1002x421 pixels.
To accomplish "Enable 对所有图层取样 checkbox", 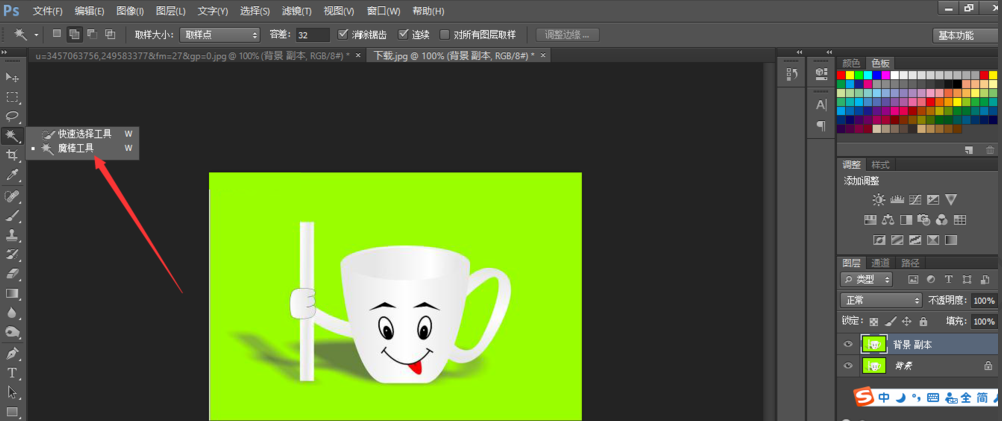I will [445, 34].
